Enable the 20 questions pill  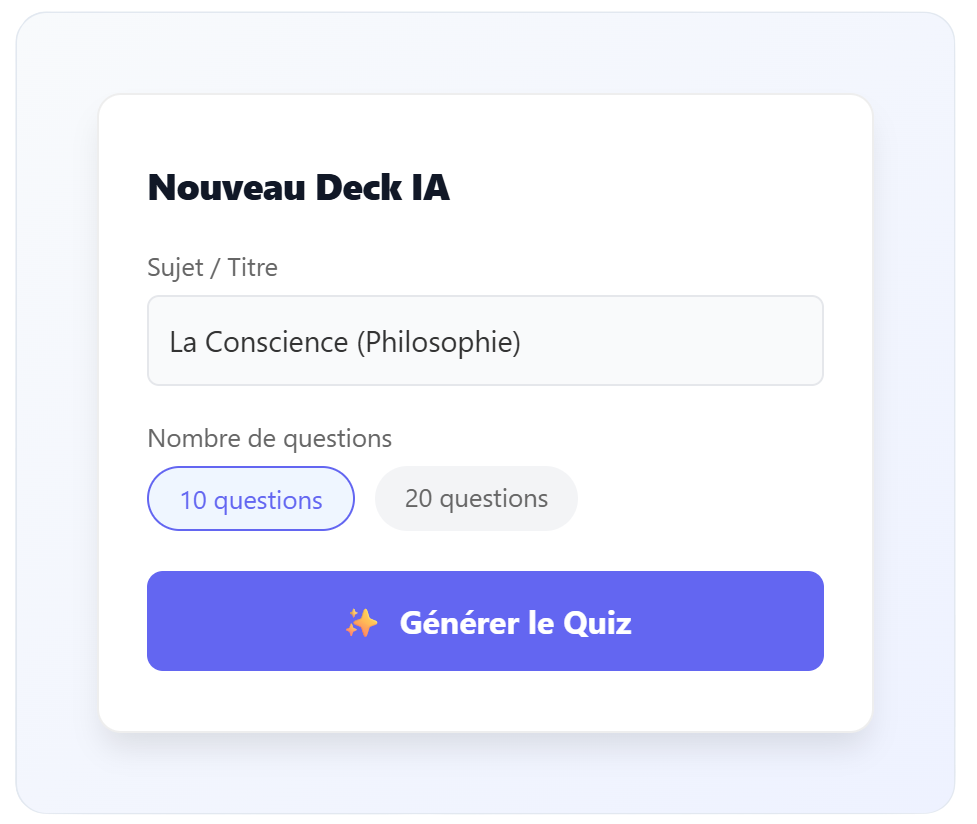pyautogui.click(x=476, y=498)
